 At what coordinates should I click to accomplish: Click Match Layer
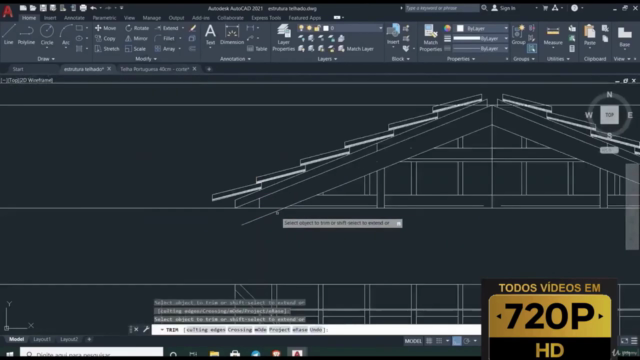[356, 49]
